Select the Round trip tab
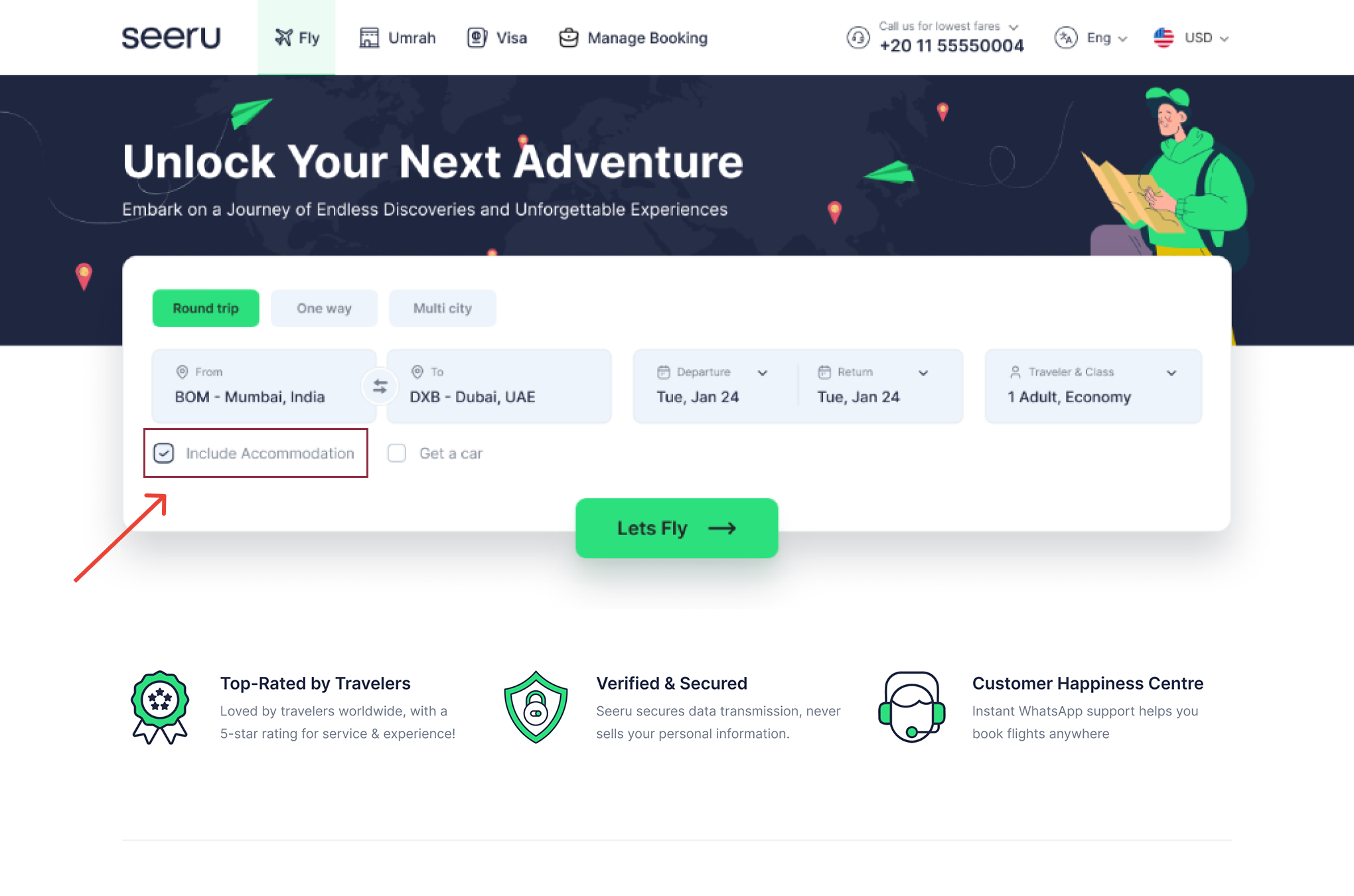The height and width of the screenshot is (896, 1354). [x=205, y=308]
